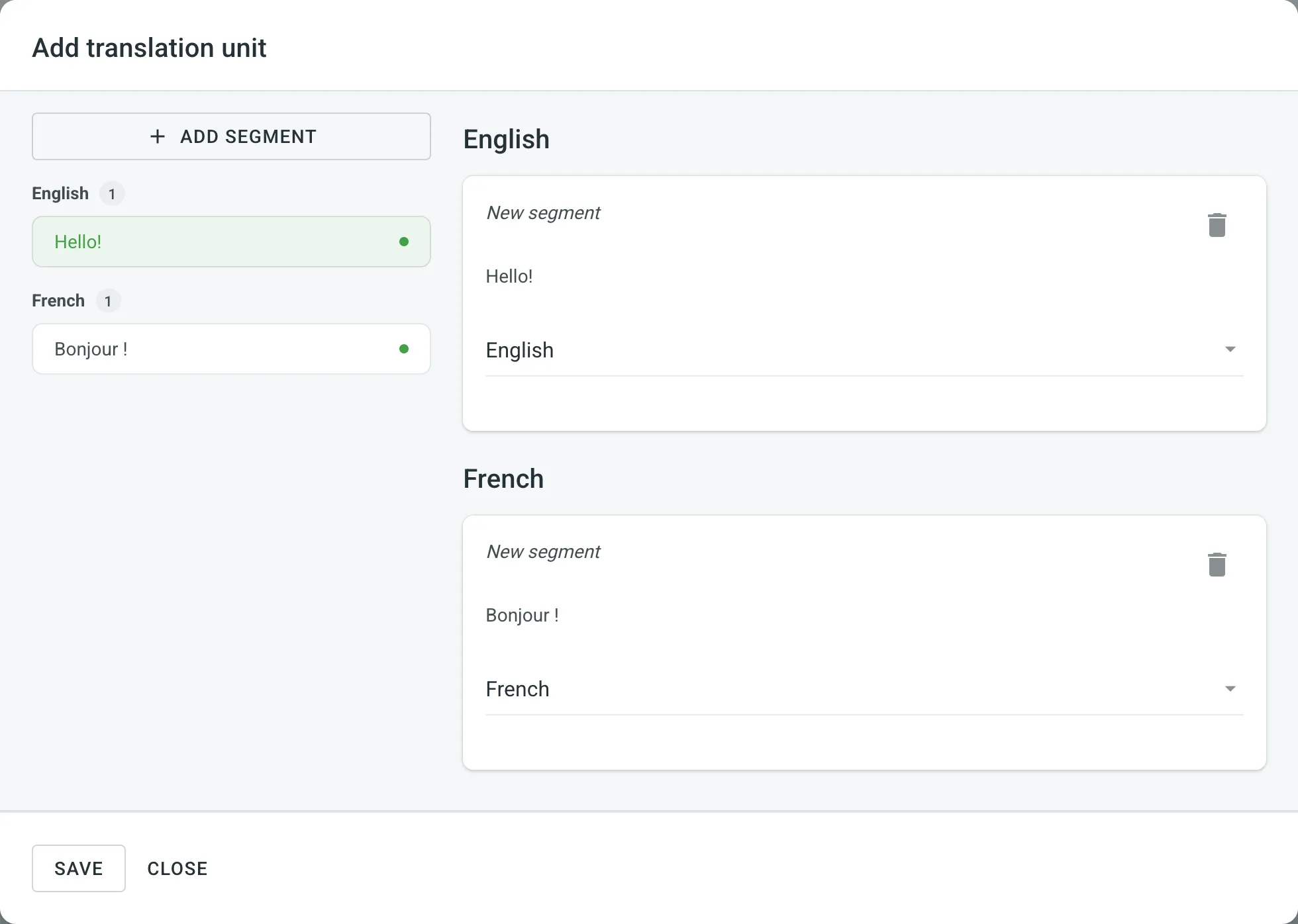Image resolution: width=1298 pixels, height=924 pixels.
Task: Click the French count badge showing 1
Action: pos(107,300)
